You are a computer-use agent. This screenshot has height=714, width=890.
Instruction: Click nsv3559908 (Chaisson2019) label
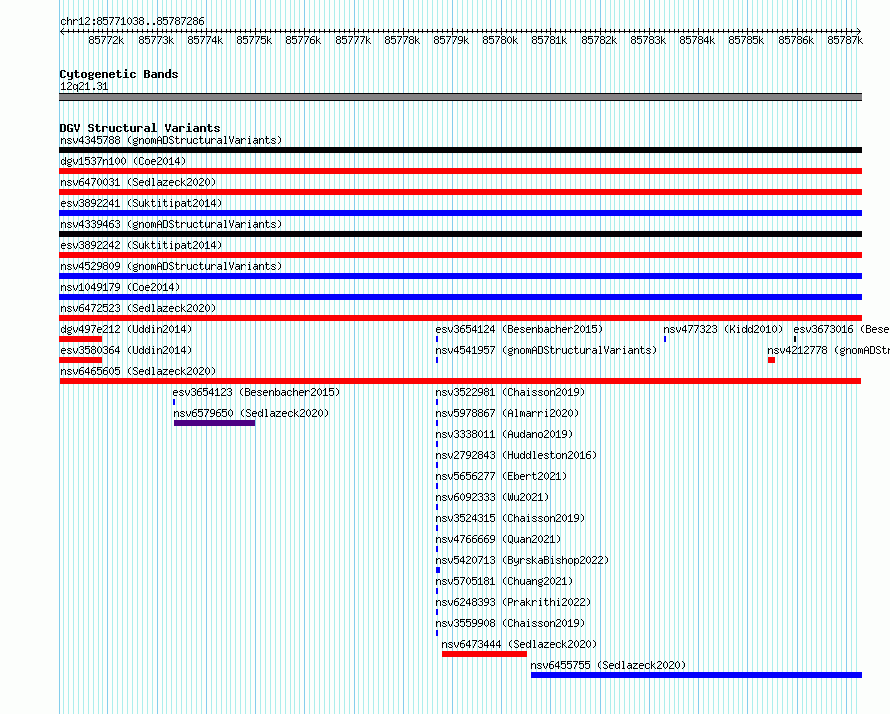(510, 623)
